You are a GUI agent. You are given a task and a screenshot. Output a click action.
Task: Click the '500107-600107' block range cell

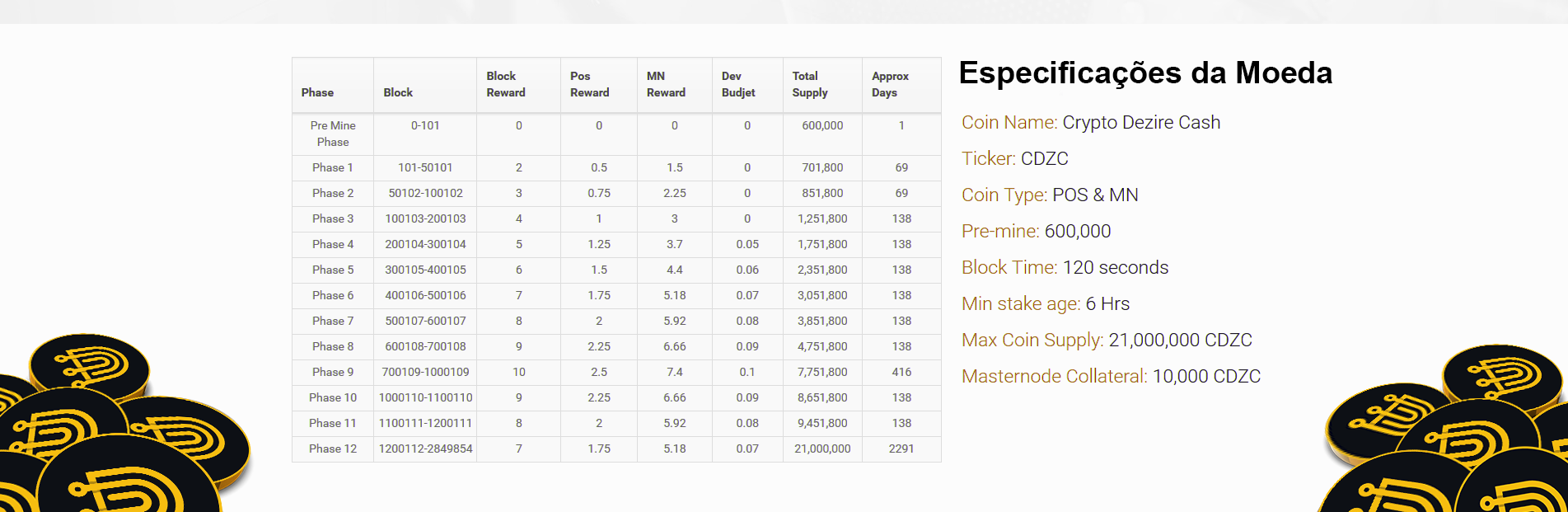click(x=425, y=321)
